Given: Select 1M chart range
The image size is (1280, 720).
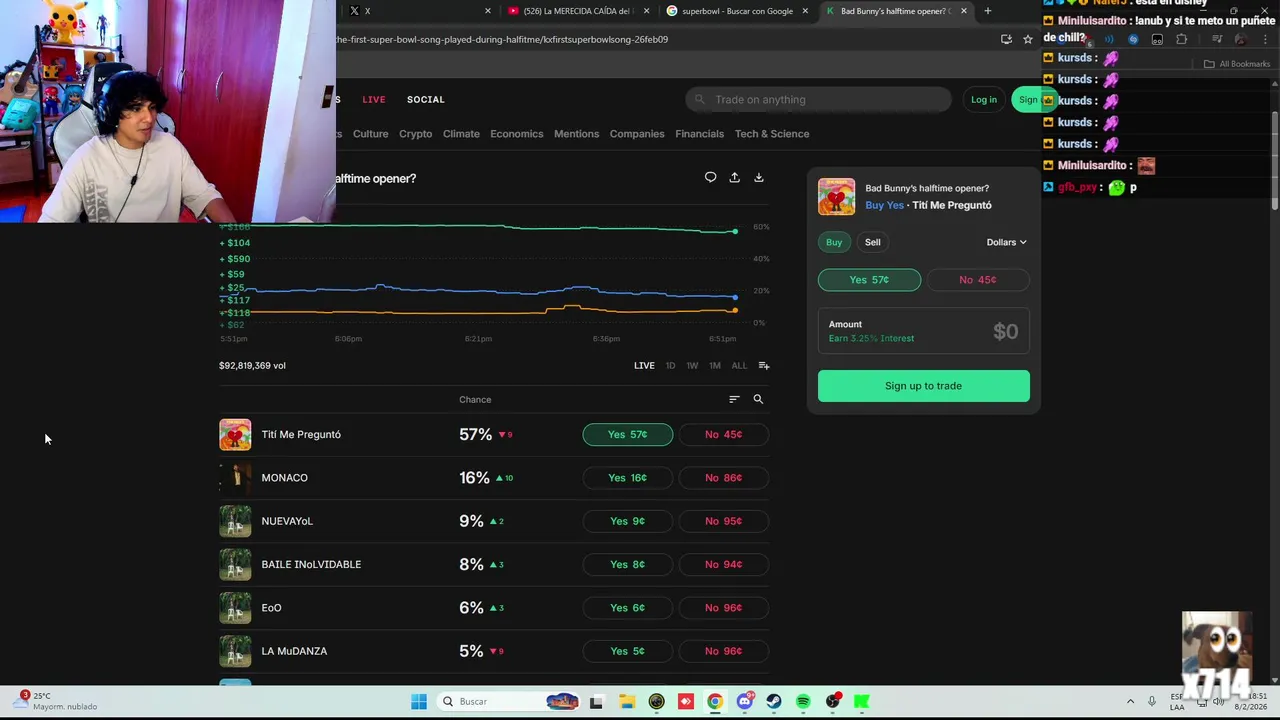Looking at the screenshot, I should 715,366.
